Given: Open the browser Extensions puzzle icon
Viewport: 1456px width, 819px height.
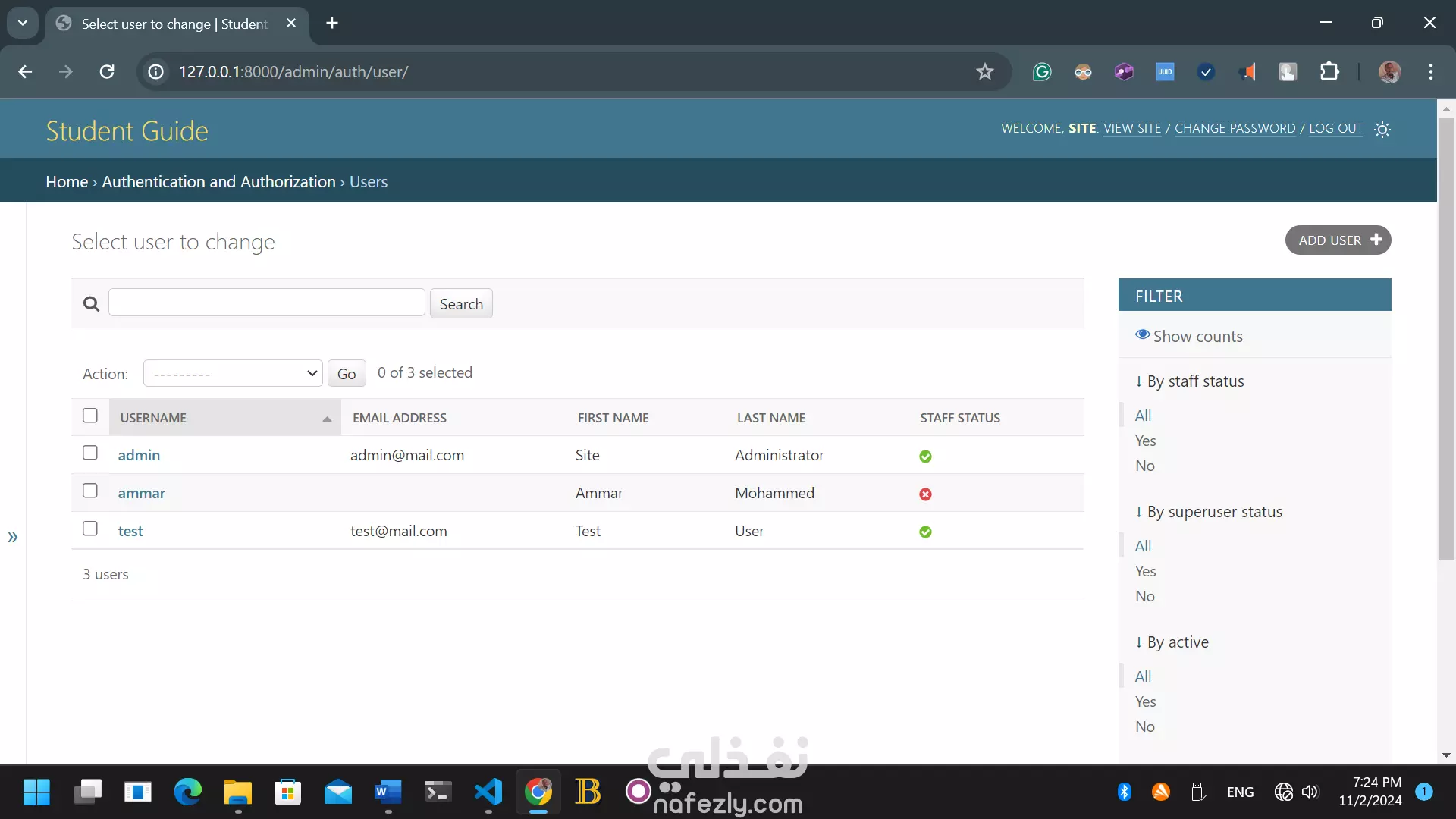Looking at the screenshot, I should [x=1329, y=72].
